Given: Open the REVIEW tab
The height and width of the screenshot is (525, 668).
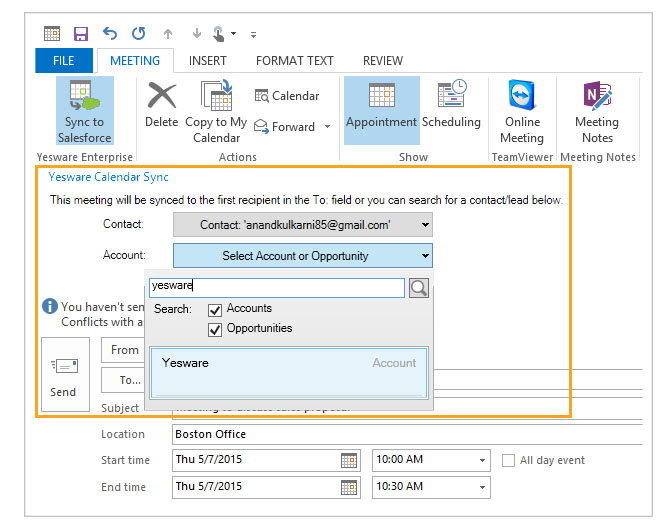Looking at the screenshot, I should tap(383, 61).
